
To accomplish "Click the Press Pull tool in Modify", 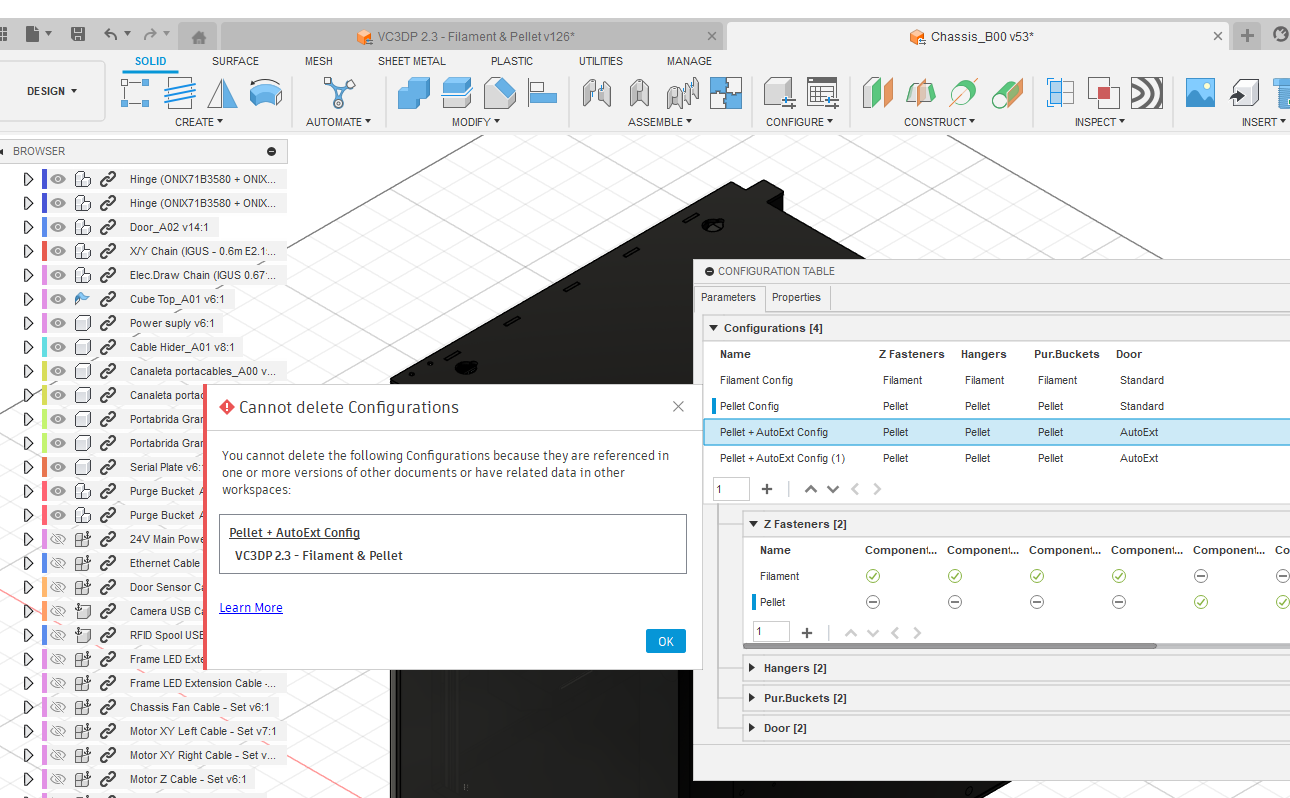I will pos(414,93).
